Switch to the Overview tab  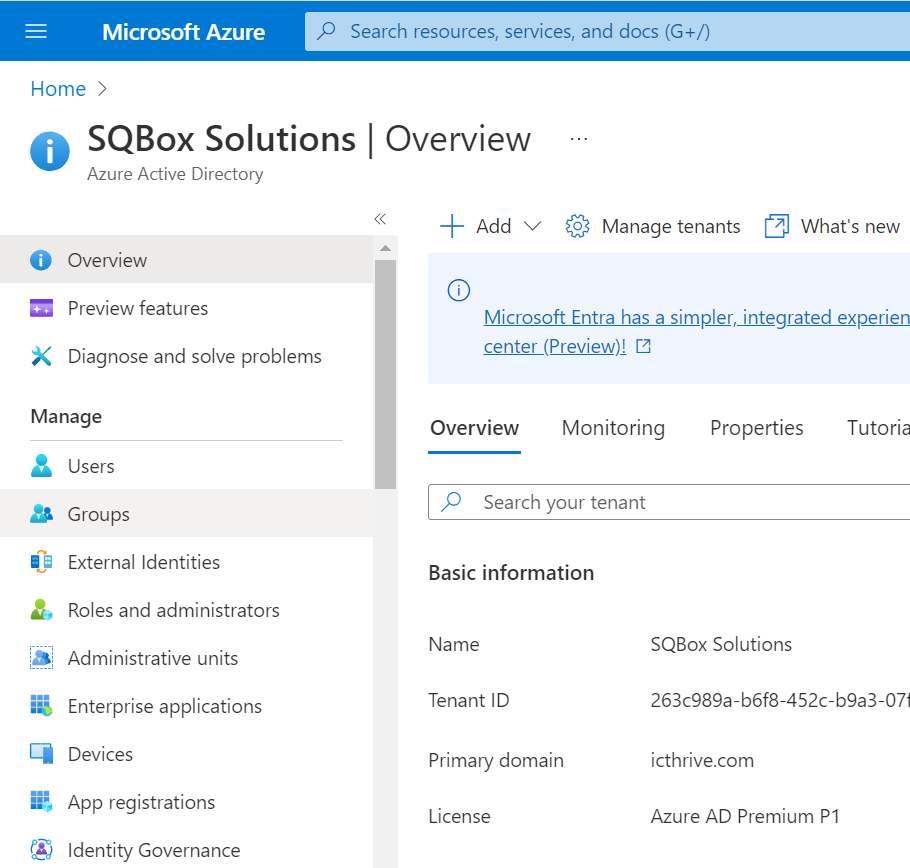[474, 428]
